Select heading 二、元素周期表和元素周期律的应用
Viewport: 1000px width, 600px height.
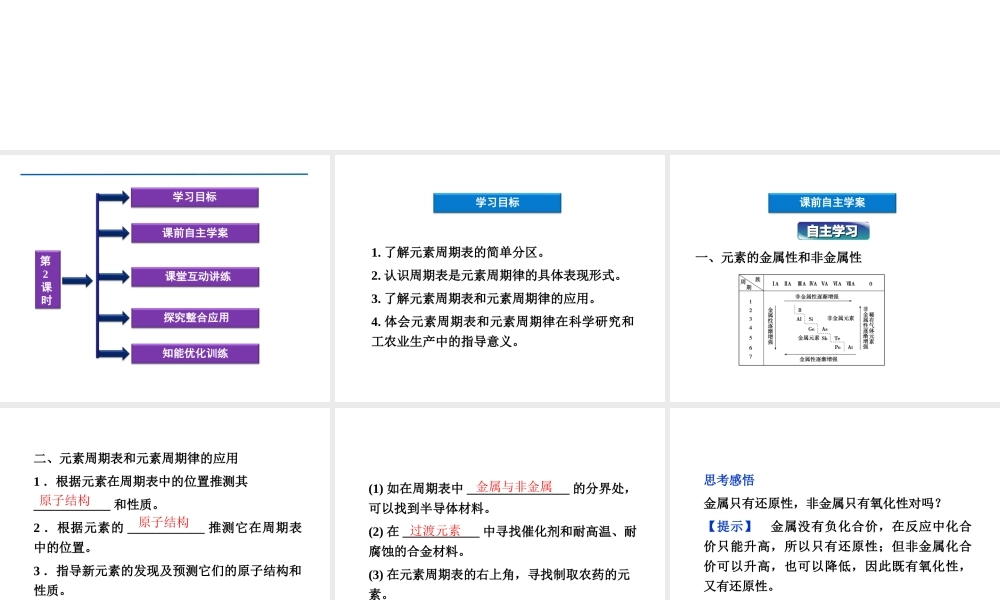(136, 458)
